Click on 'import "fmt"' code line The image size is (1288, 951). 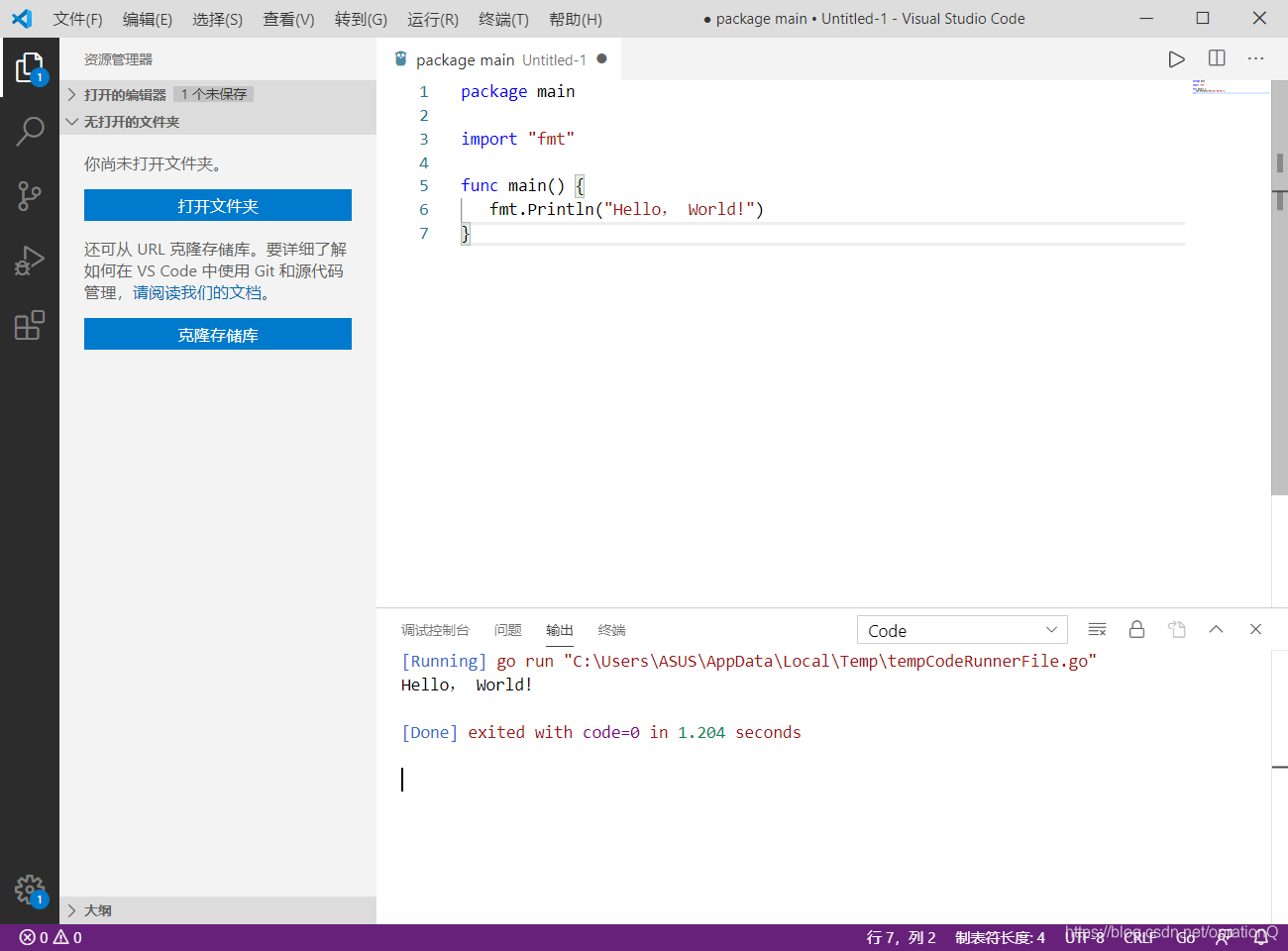pyautogui.click(x=517, y=139)
